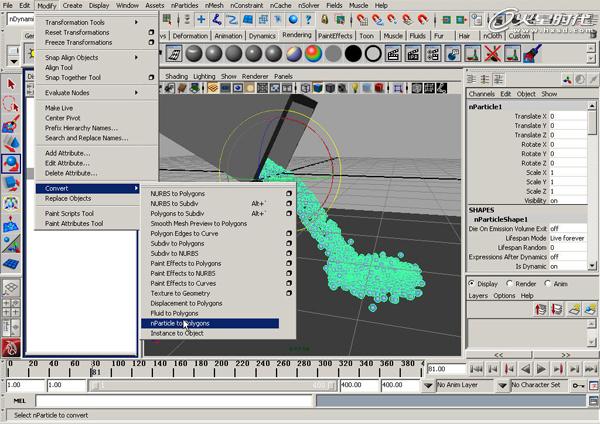Screen dimensions: 600x424
Task: Open the Layers menu in Layer Editor
Action: 478,296
